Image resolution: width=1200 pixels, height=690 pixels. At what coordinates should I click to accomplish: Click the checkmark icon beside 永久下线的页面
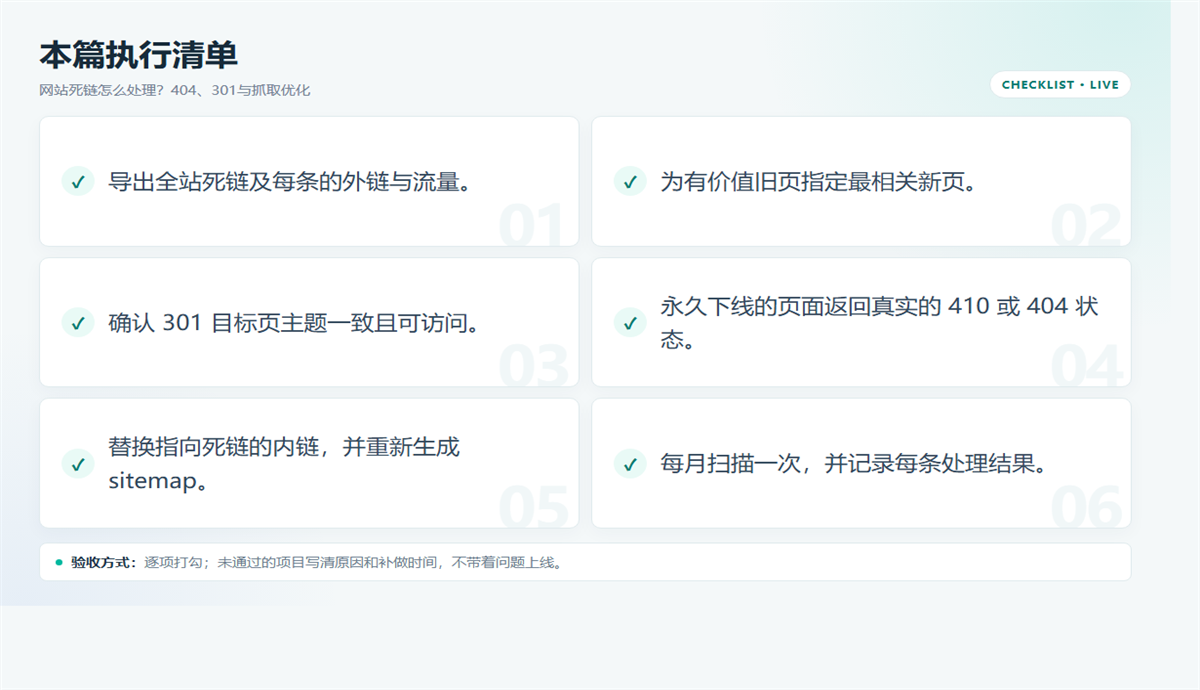(630, 322)
